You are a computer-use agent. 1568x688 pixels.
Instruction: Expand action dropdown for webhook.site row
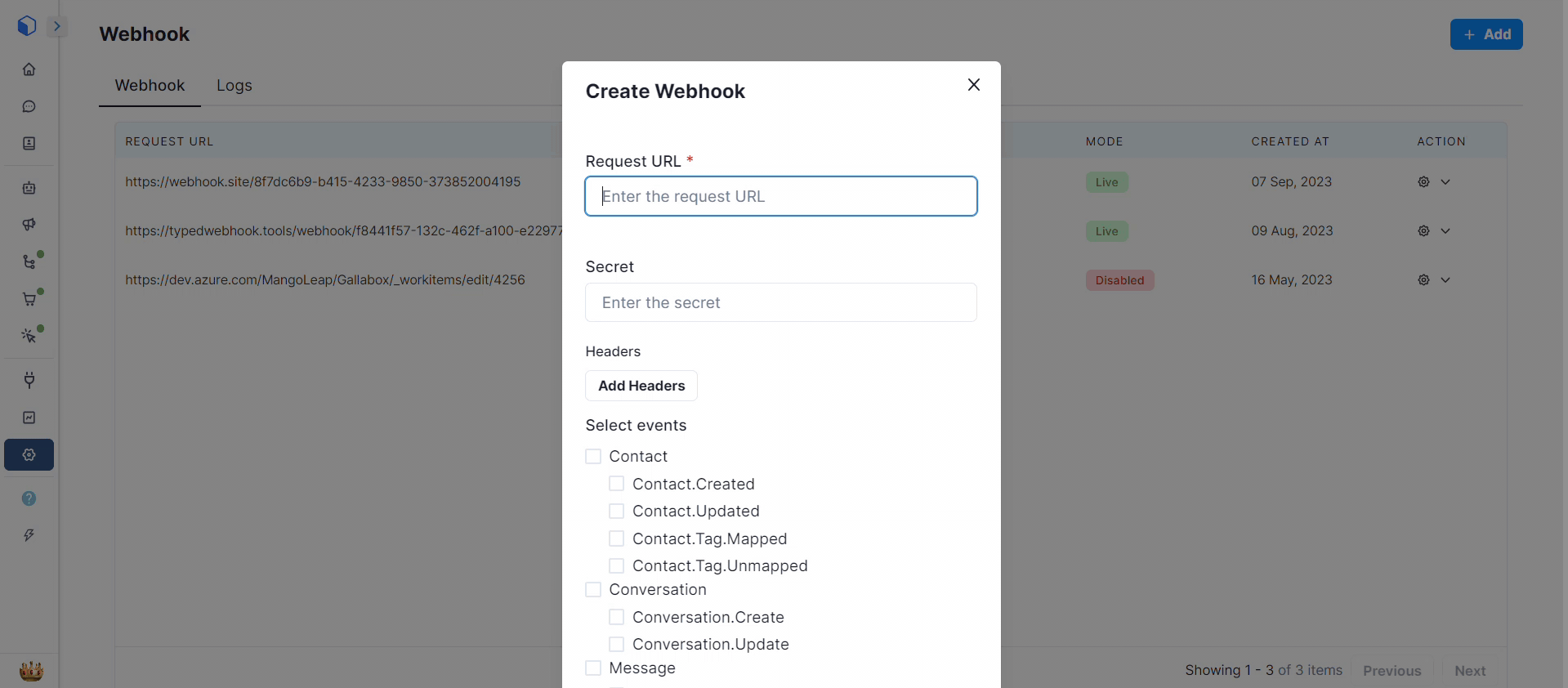click(1445, 182)
